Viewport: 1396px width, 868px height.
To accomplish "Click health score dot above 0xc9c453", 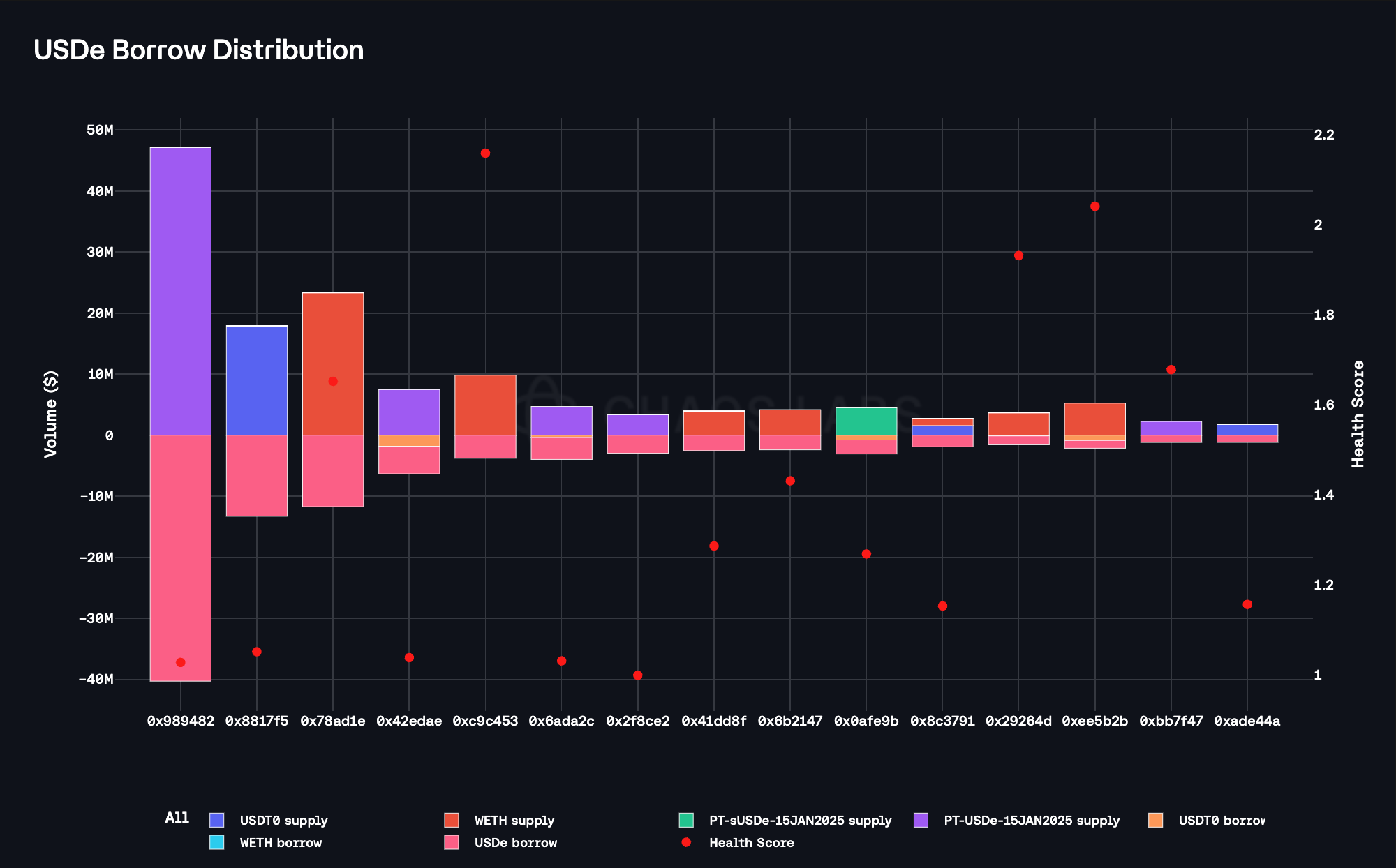I will (485, 154).
